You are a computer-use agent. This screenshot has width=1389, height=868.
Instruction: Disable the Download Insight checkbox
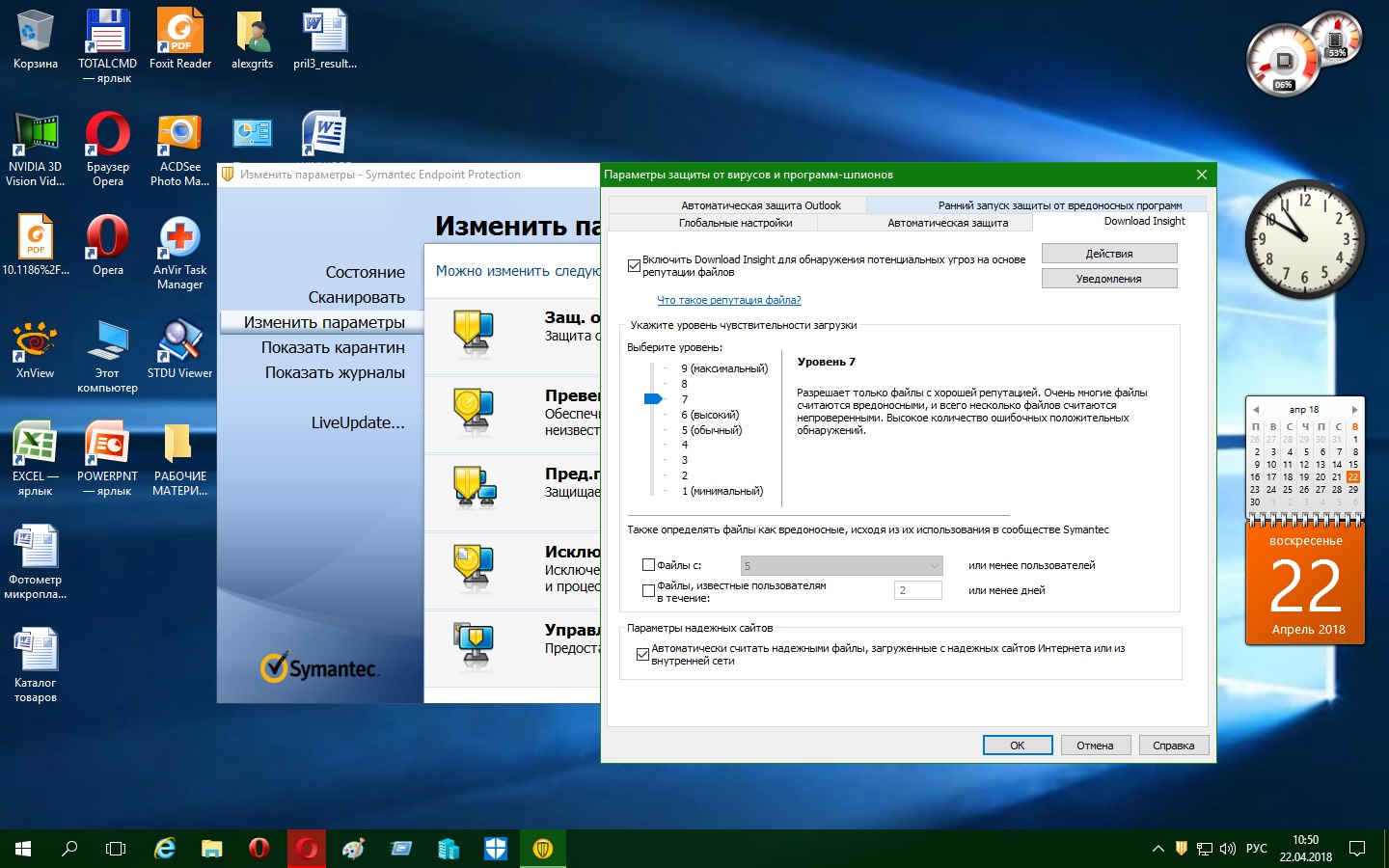click(634, 266)
